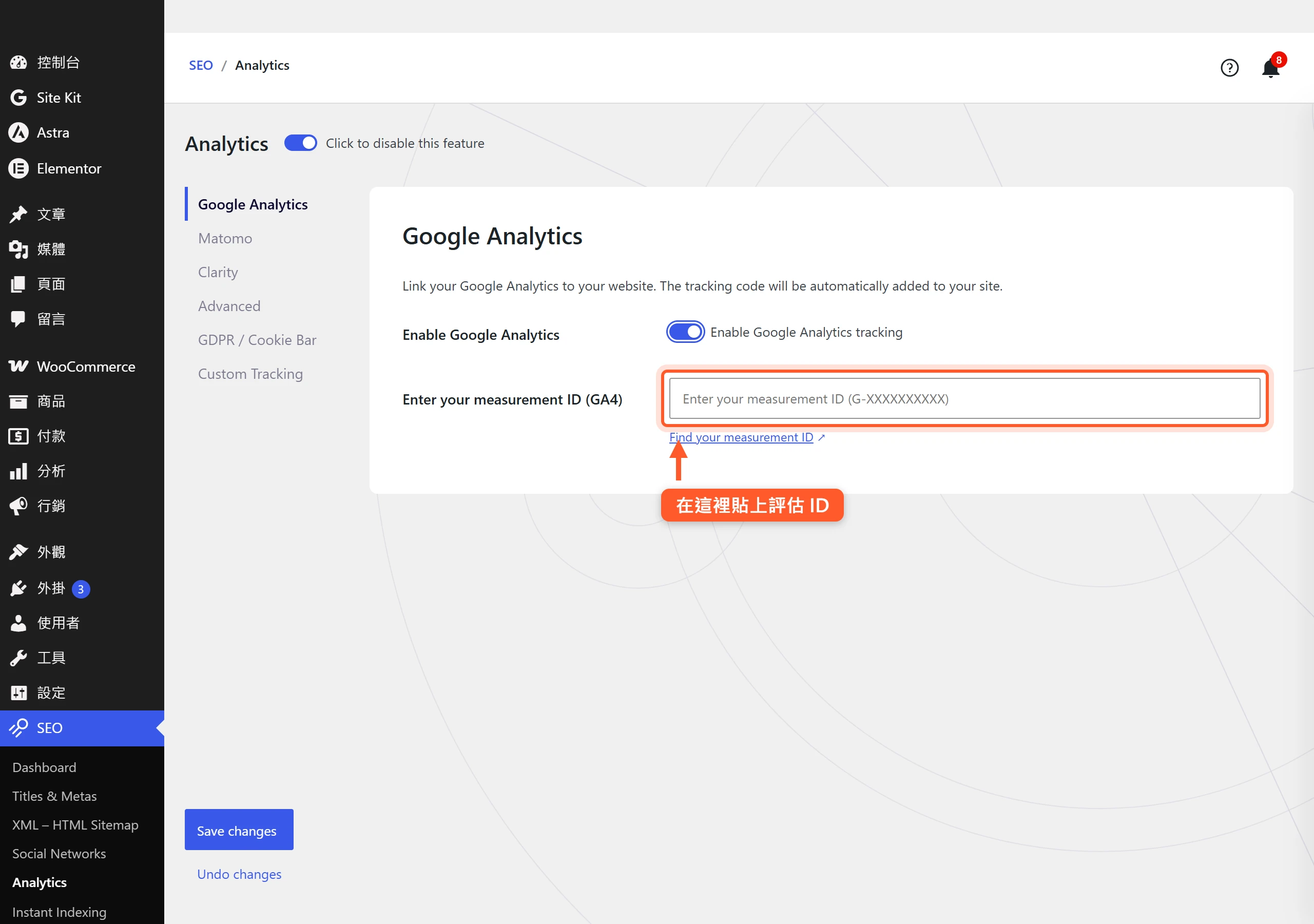Open Dashboard under the SEO menu
The height and width of the screenshot is (924, 1314).
[44, 768]
